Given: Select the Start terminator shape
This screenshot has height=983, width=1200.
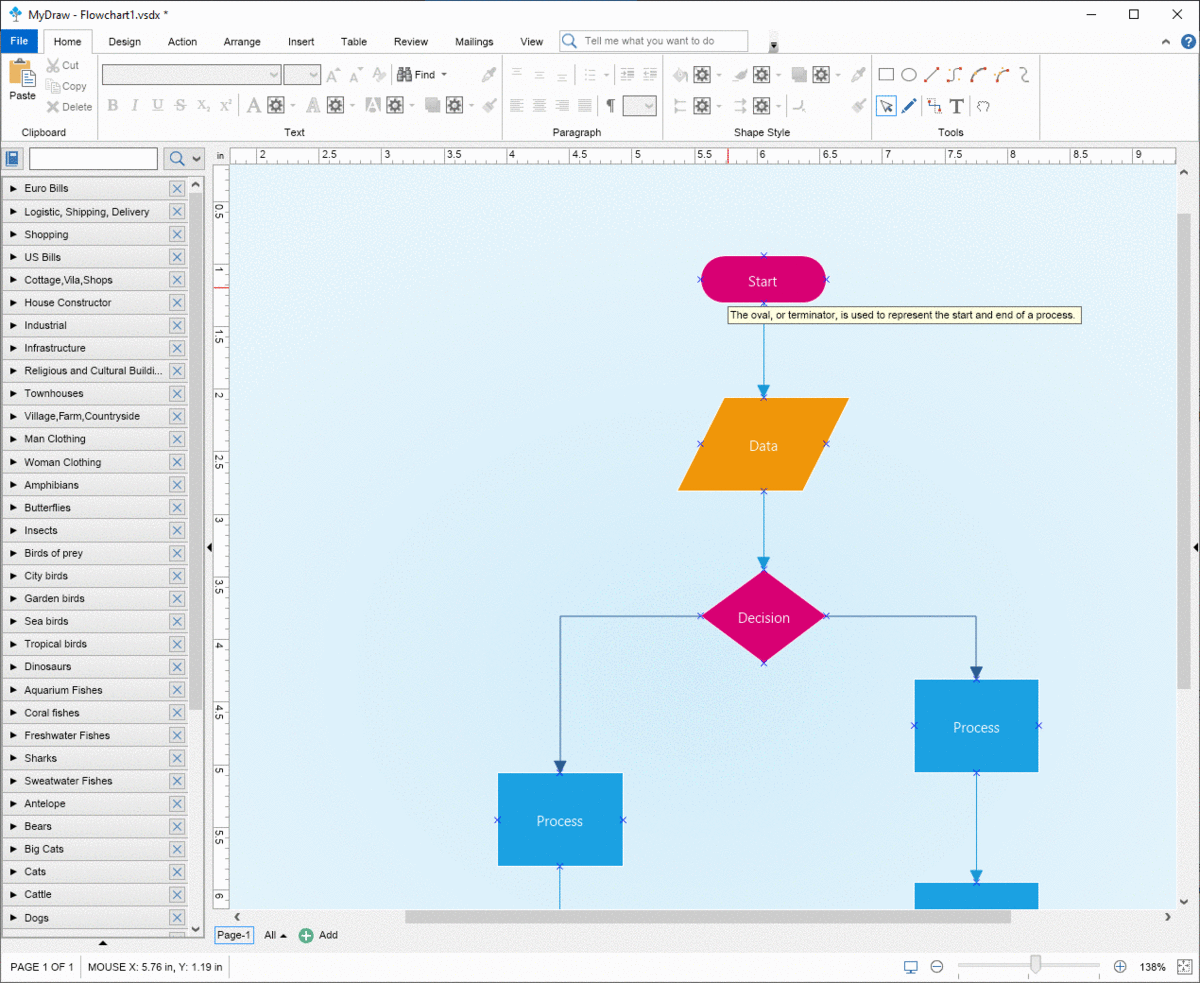Looking at the screenshot, I should (x=763, y=280).
